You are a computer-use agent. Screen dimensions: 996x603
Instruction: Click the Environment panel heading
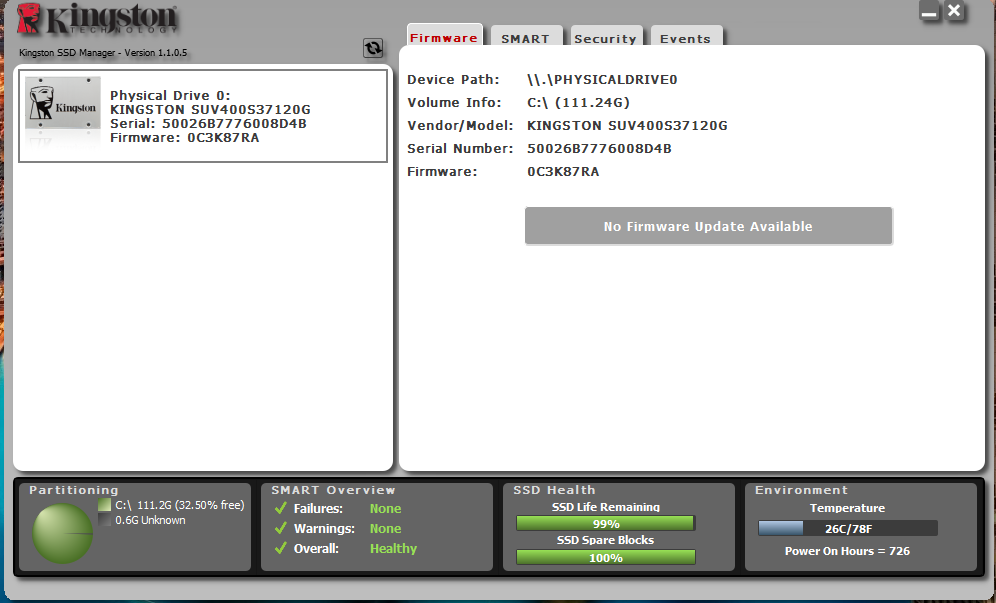tap(801, 490)
